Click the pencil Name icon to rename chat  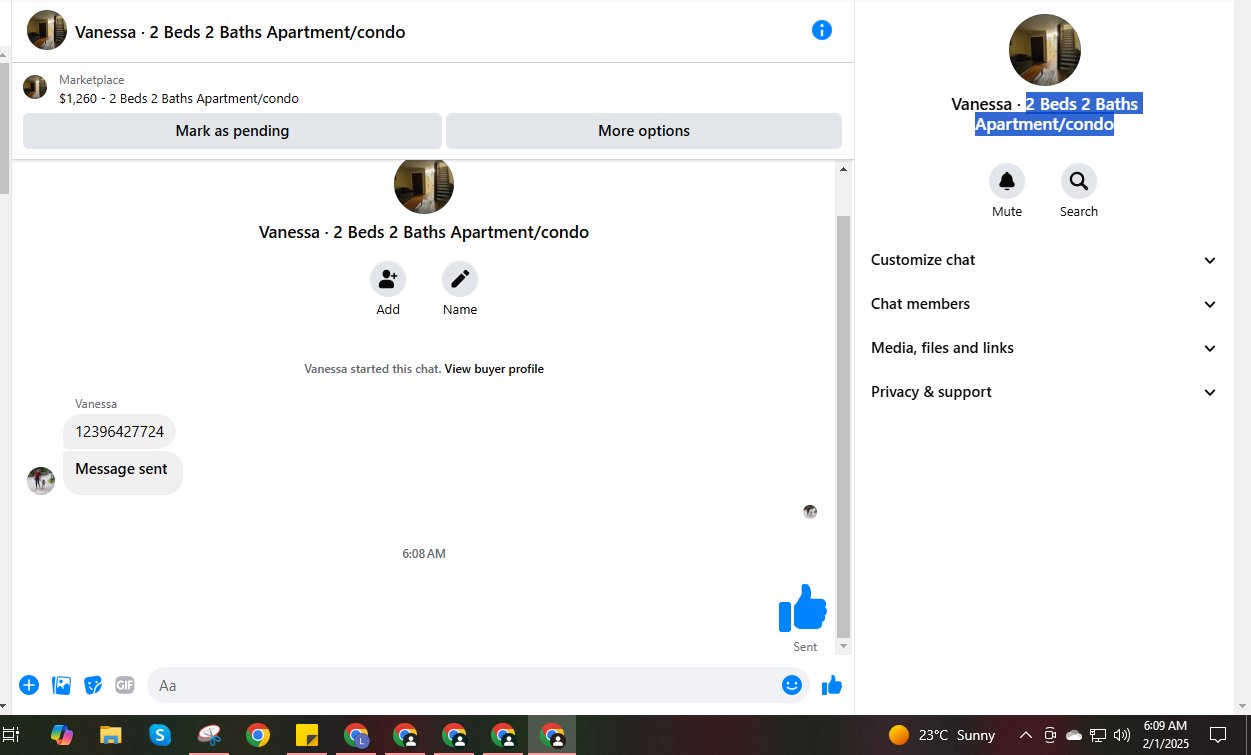click(460, 279)
